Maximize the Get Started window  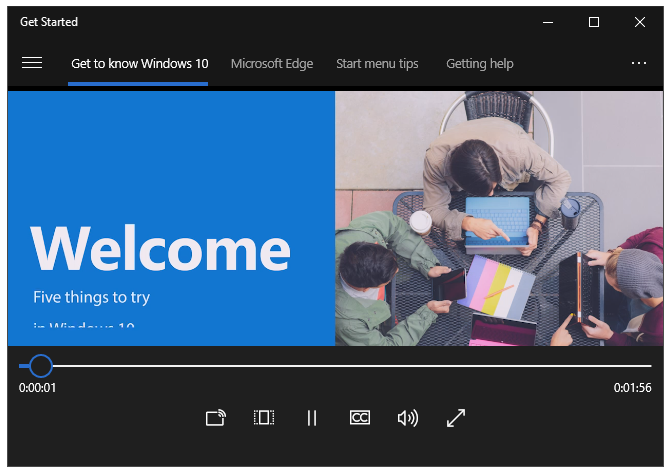tap(594, 22)
